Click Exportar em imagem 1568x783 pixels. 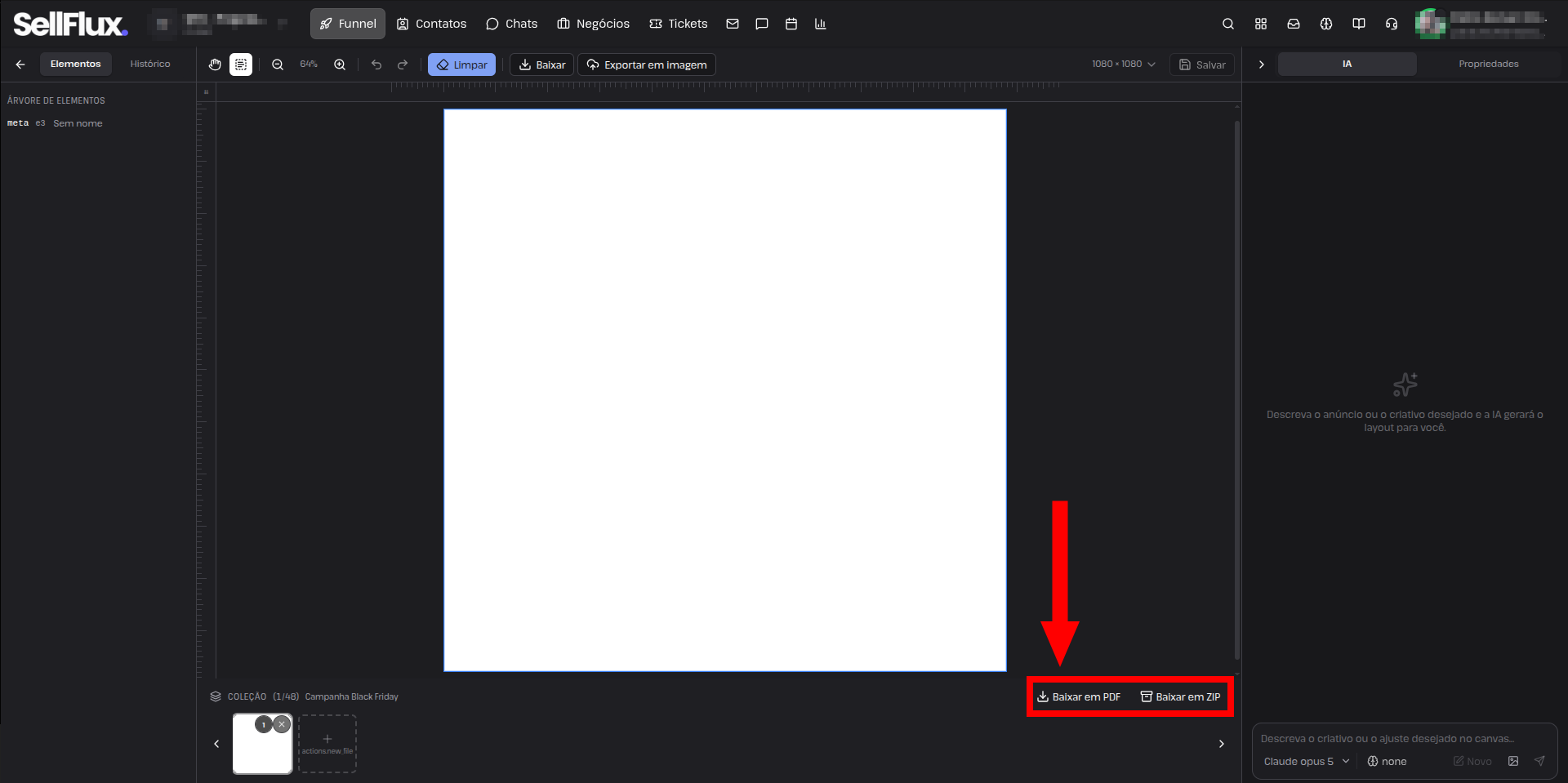647,65
